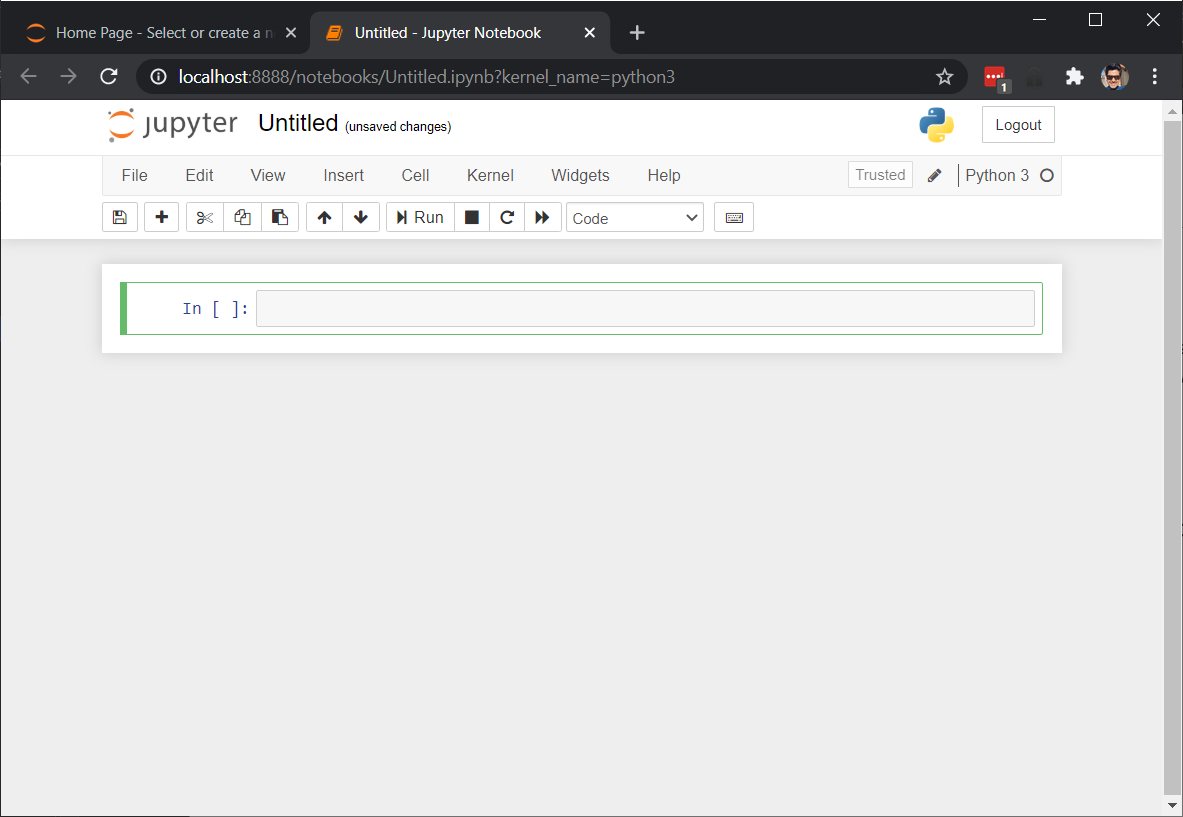View site information icon in address bar
The image size is (1183, 817).
click(x=158, y=76)
